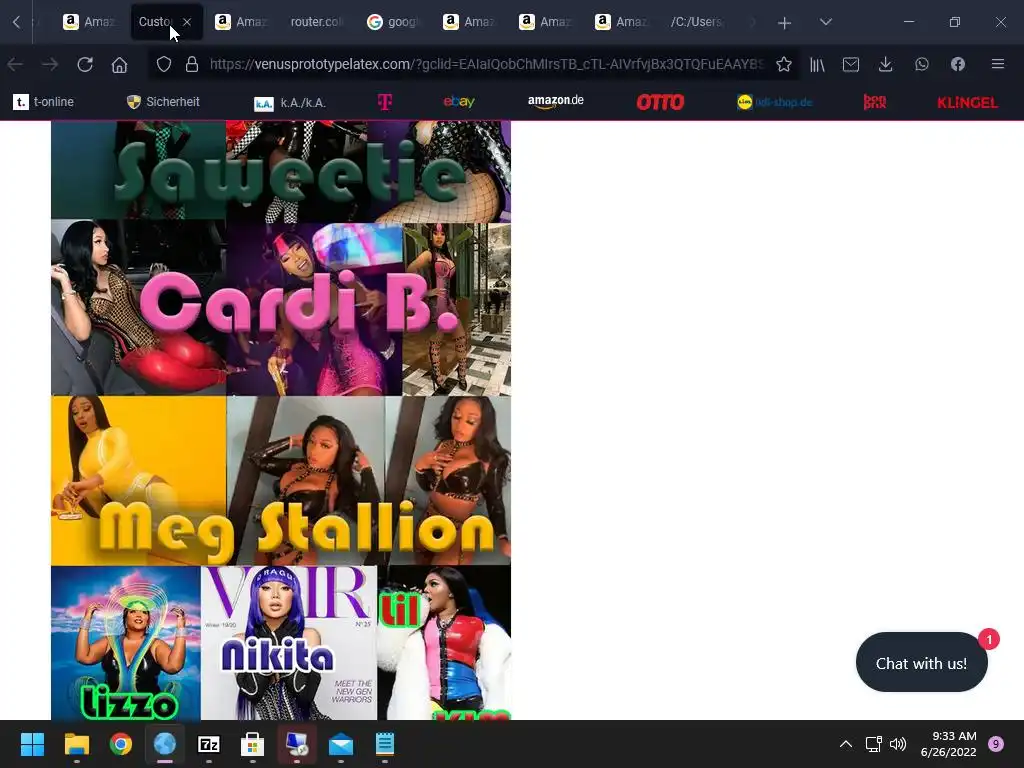The height and width of the screenshot is (768, 1024).
Task: Switch to the router.com tab
Action: (x=316, y=22)
